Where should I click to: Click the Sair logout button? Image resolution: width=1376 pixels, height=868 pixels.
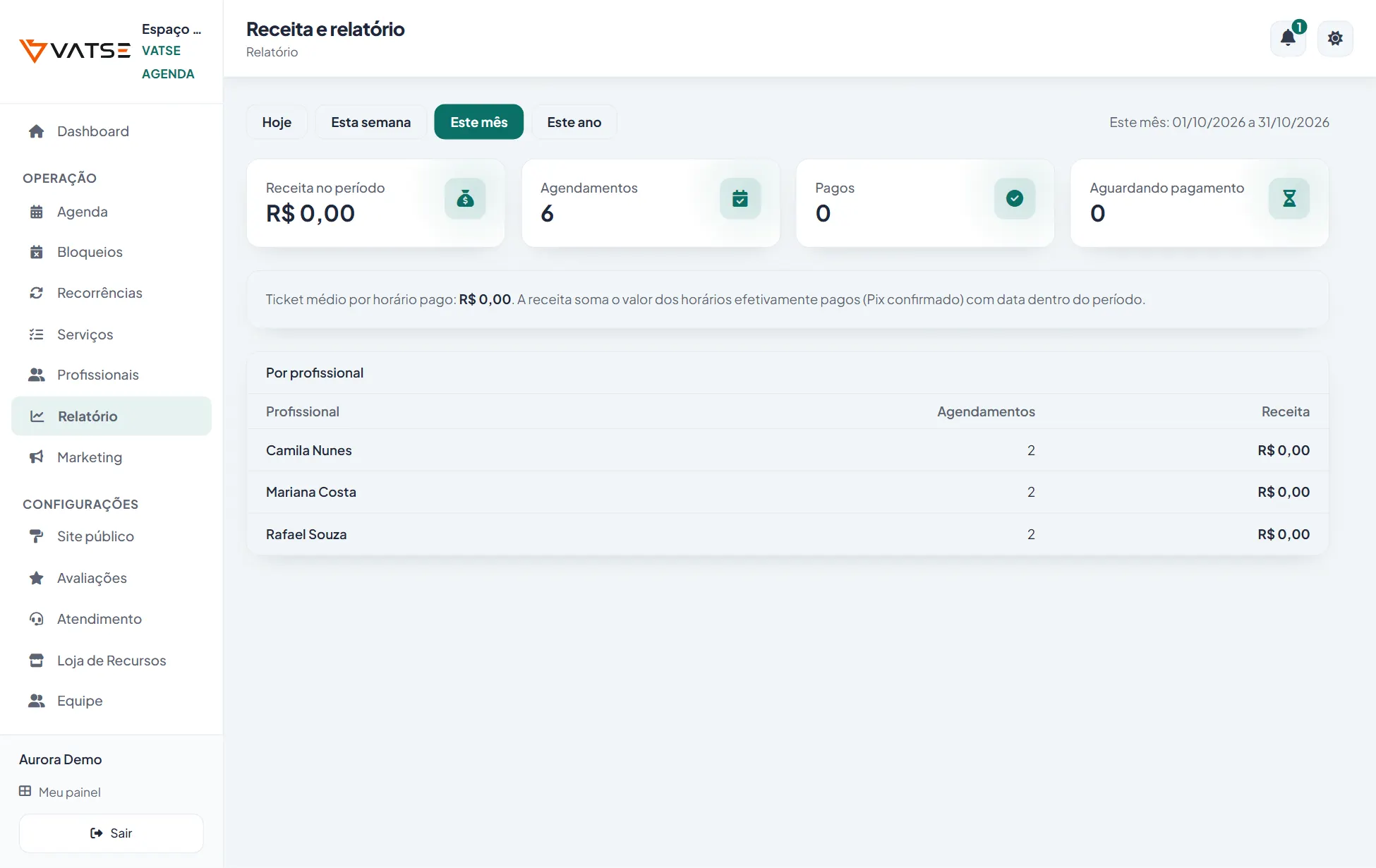[111, 833]
